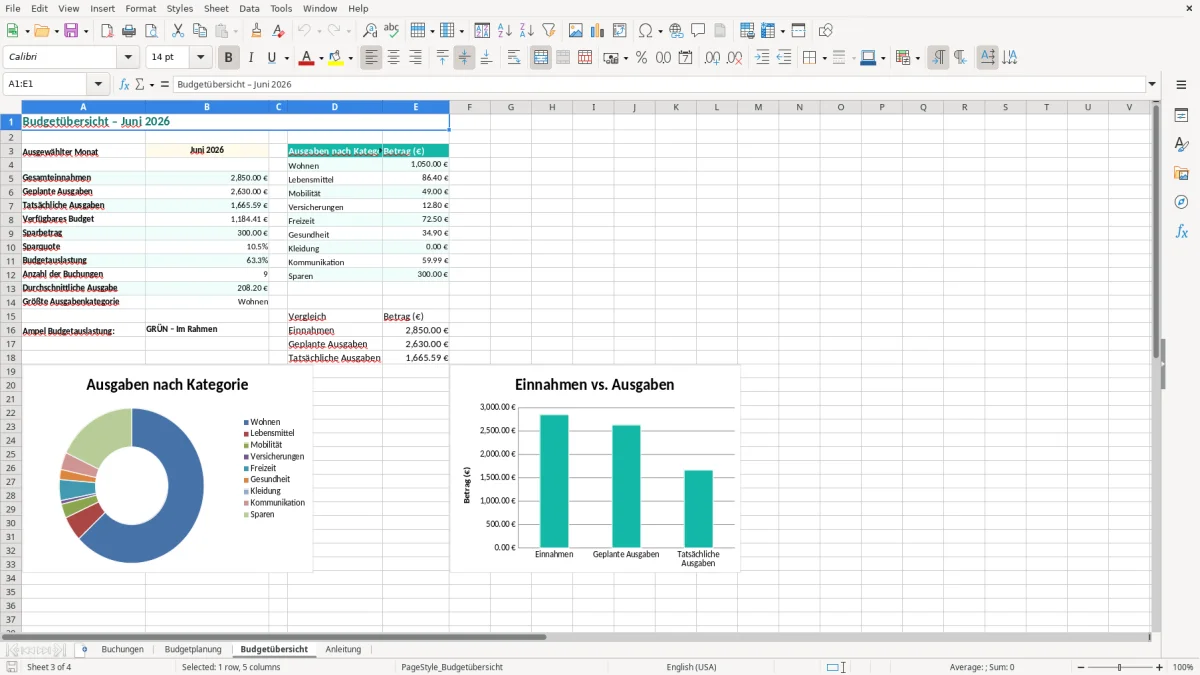Add a decimal place
The height and width of the screenshot is (675, 1200).
coord(712,58)
